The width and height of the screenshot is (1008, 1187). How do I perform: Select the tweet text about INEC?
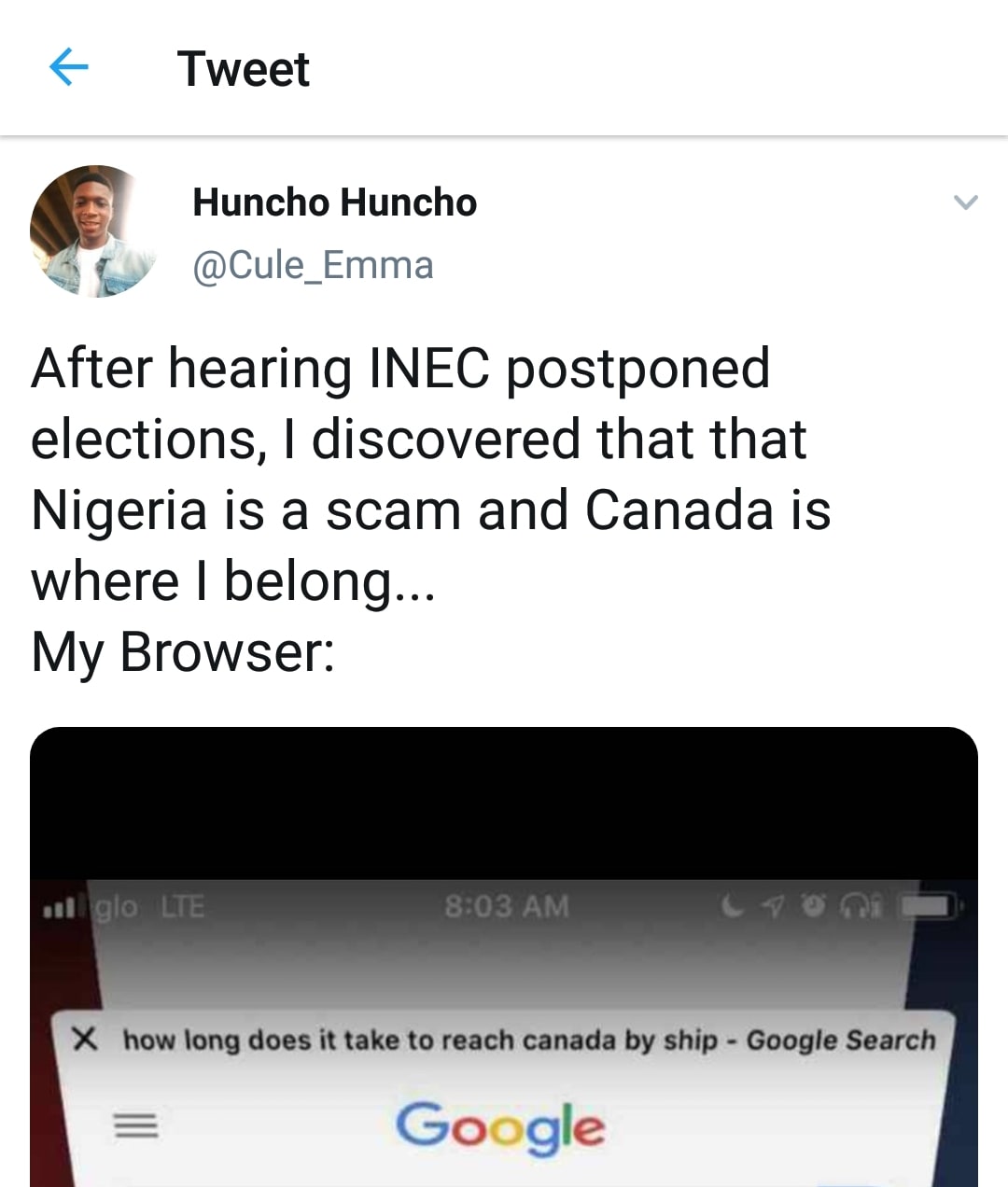[x=430, y=510]
